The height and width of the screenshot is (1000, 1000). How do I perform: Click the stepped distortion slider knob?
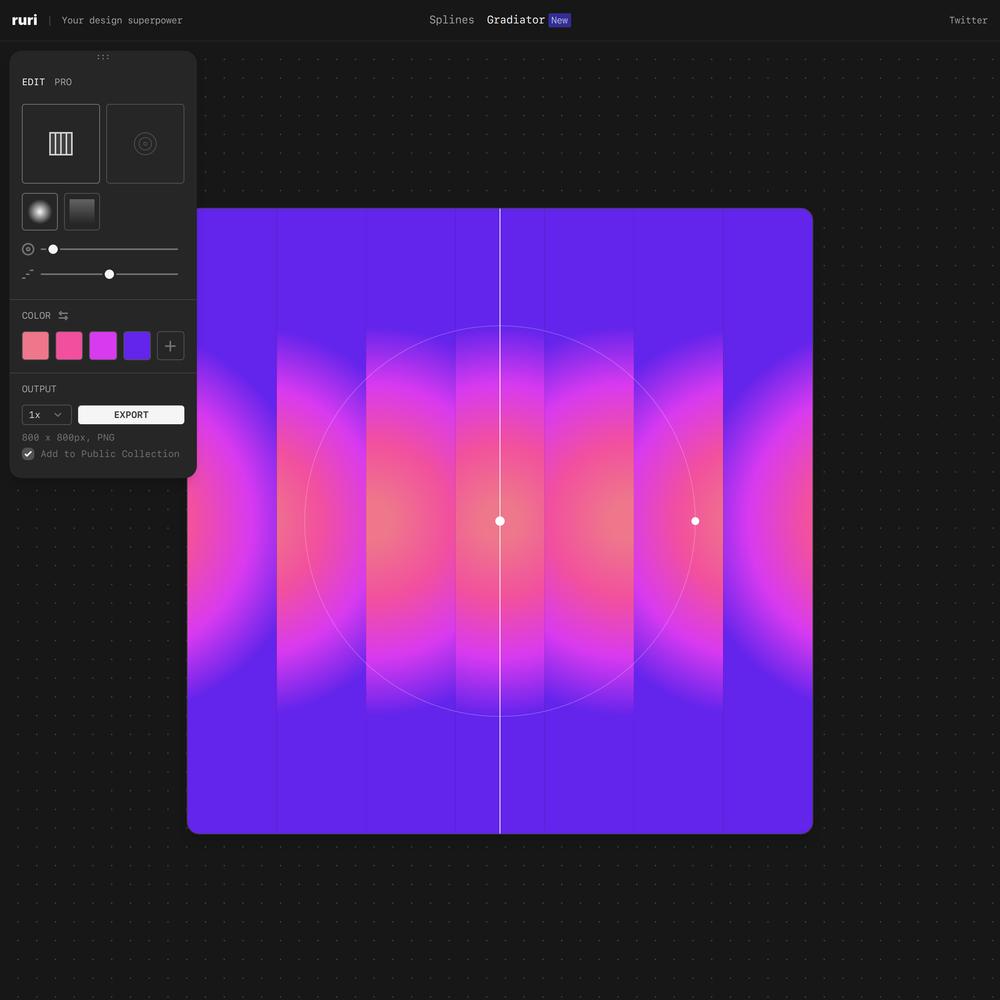click(x=109, y=274)
